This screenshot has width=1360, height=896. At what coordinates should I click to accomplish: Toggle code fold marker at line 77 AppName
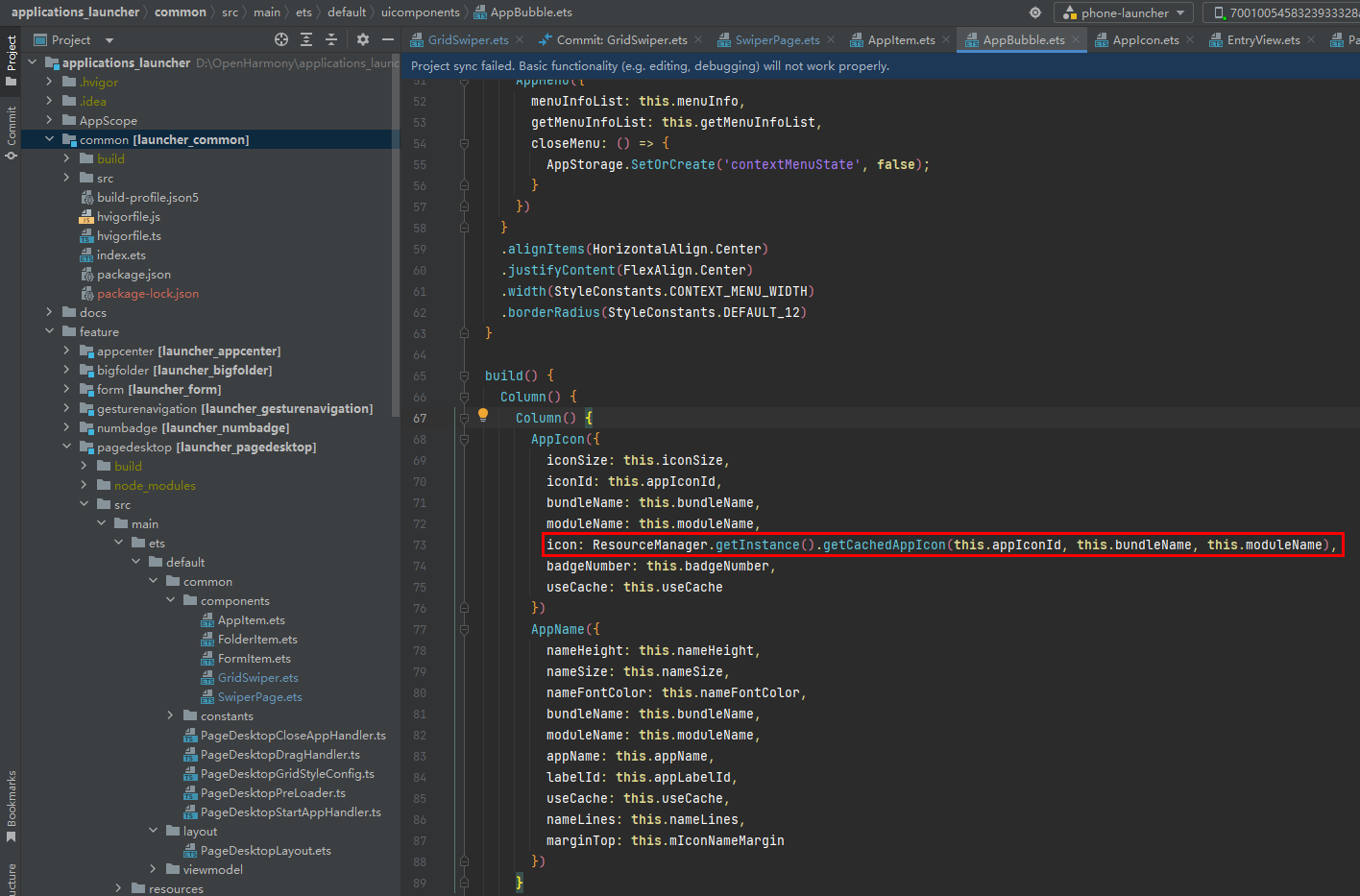coord(464,629)
